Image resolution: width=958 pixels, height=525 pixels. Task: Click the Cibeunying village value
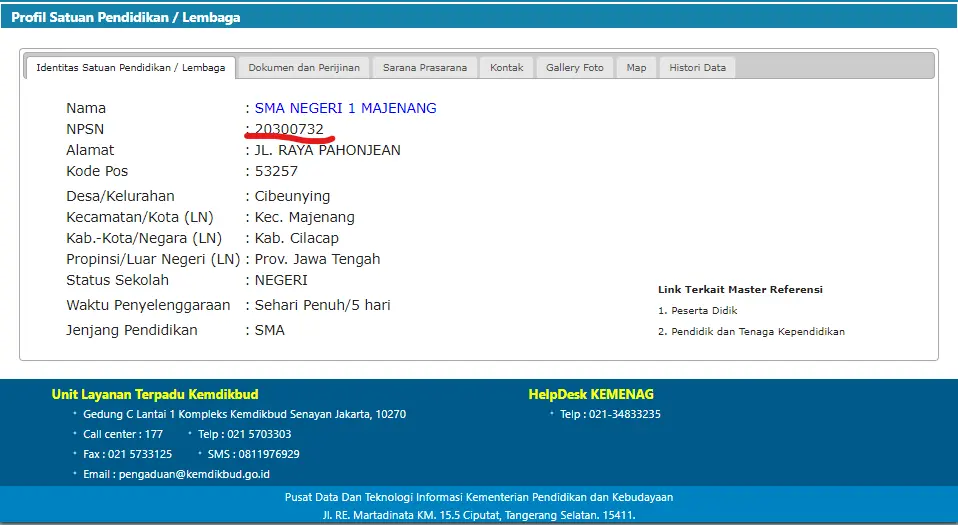(x=292, y=196)
